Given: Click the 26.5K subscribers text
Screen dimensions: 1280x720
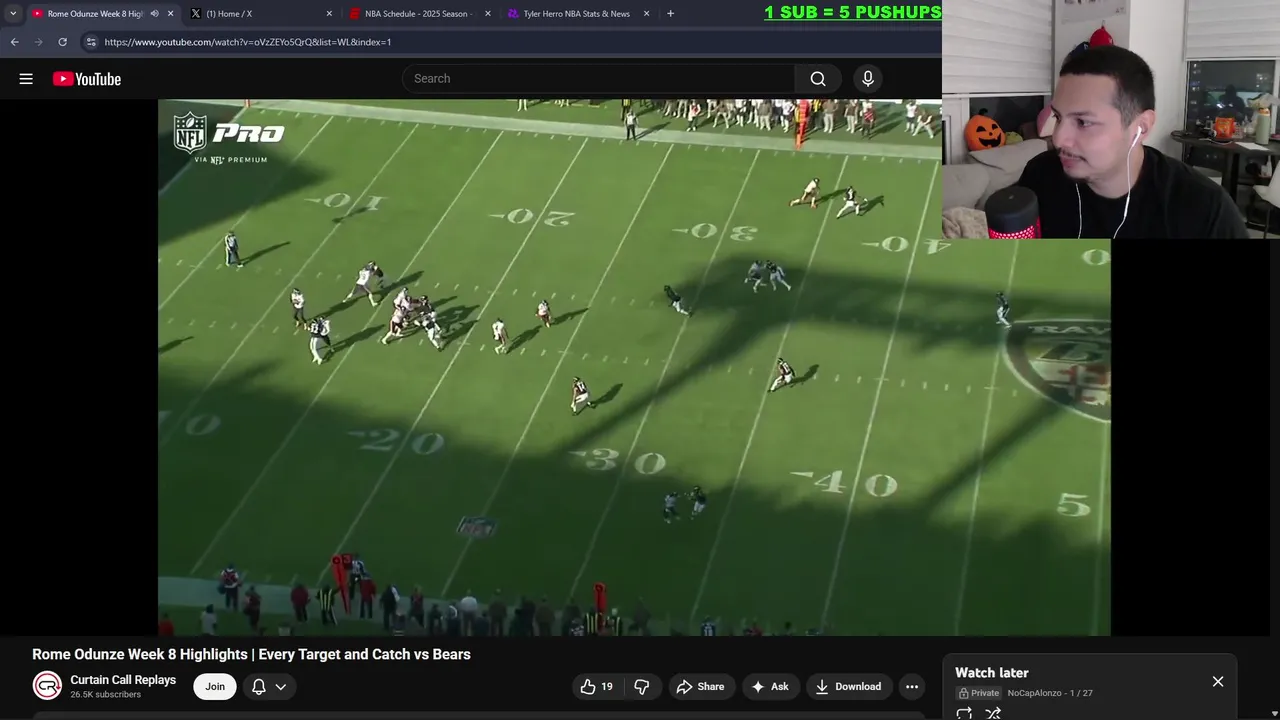Looking at the screenshot, I should point(105,694).
